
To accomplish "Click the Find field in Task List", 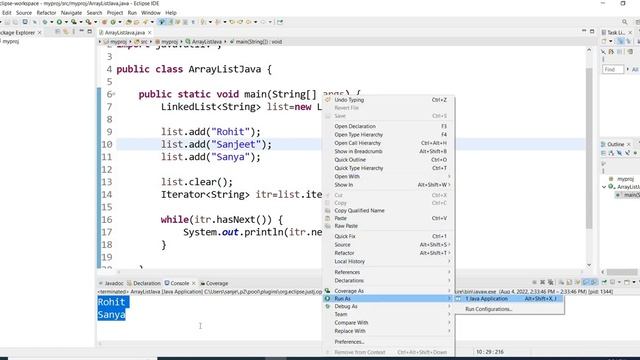I will (613, 70).
